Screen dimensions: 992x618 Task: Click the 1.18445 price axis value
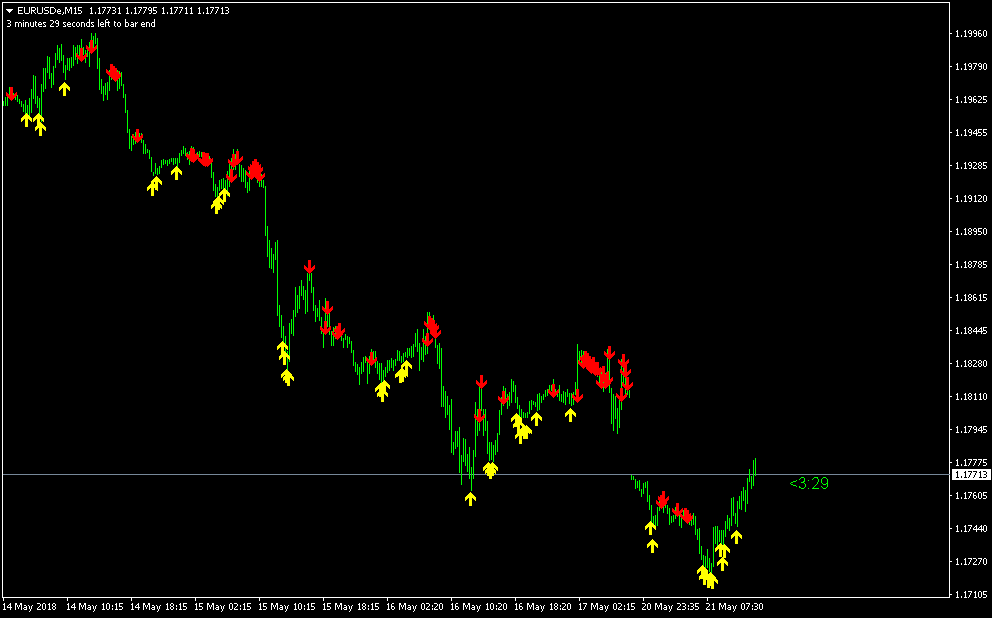pyautogui.click(x=968, y=331)
